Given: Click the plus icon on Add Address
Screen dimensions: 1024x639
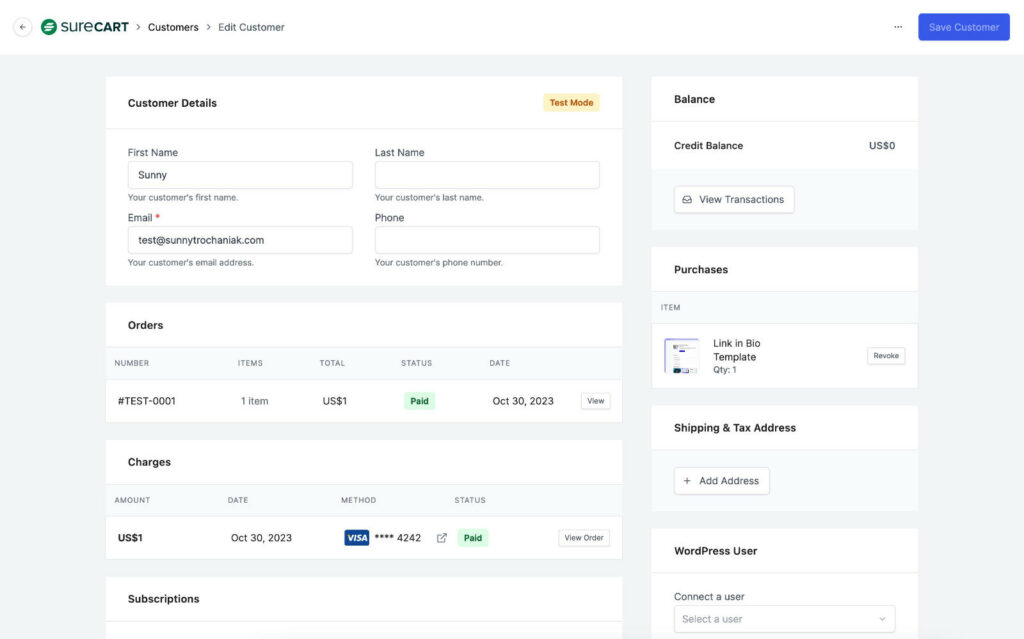Looking at the screenshot, I should click(686, 481).
